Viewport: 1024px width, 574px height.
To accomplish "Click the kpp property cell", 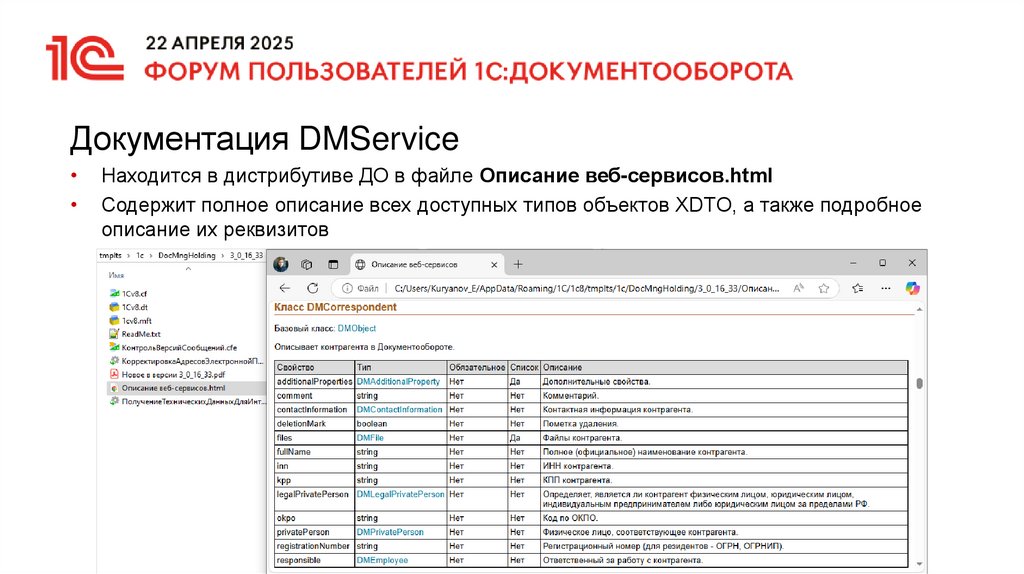I will pyautogui.click(x=315, y=480).
